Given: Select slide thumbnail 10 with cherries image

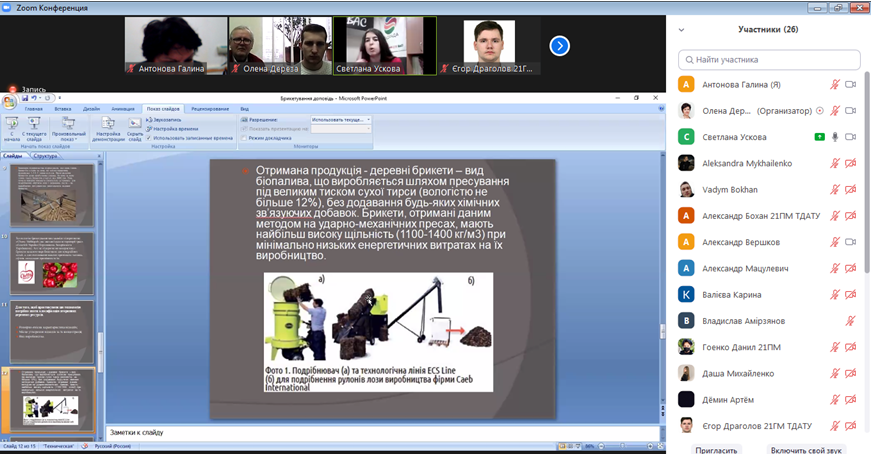Looking at the screenshot, I should pyautogui.click(x=52, y=264).
